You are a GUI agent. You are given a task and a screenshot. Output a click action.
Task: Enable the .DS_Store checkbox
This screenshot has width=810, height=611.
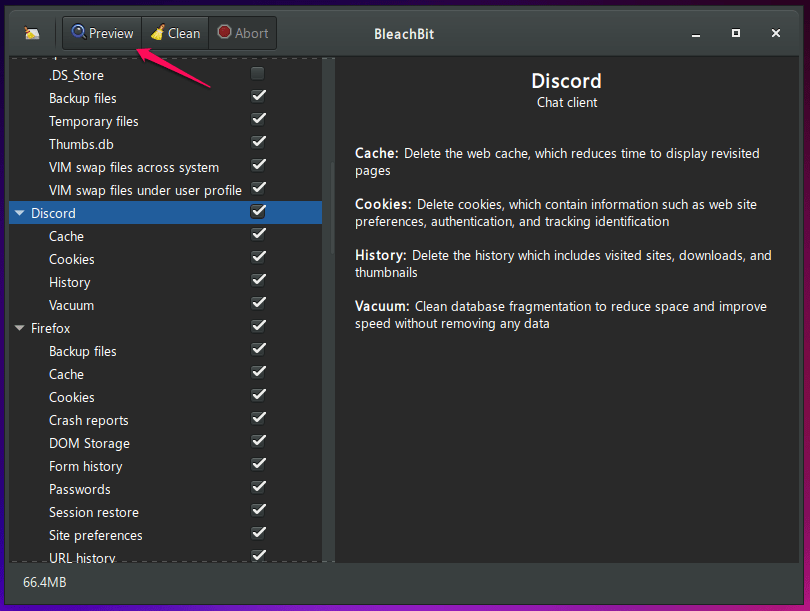258,74
